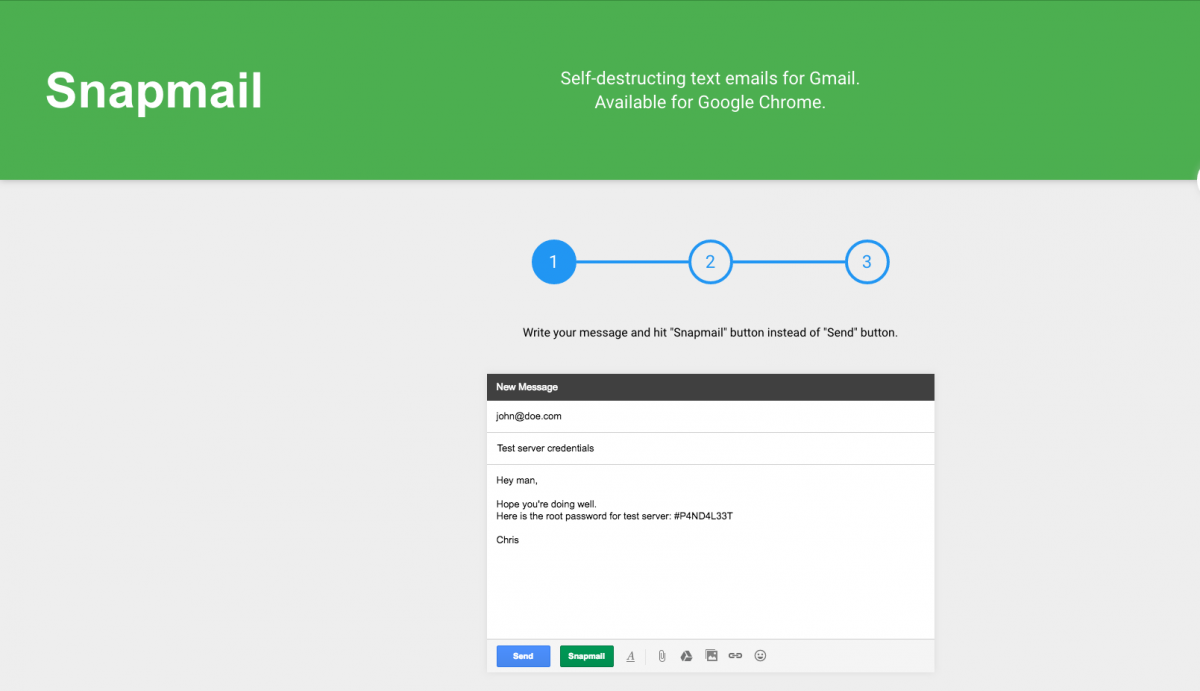Viewport: 1200px width, 691px height.
Task: Click the subject field Test server credentials
Action: 710,448
